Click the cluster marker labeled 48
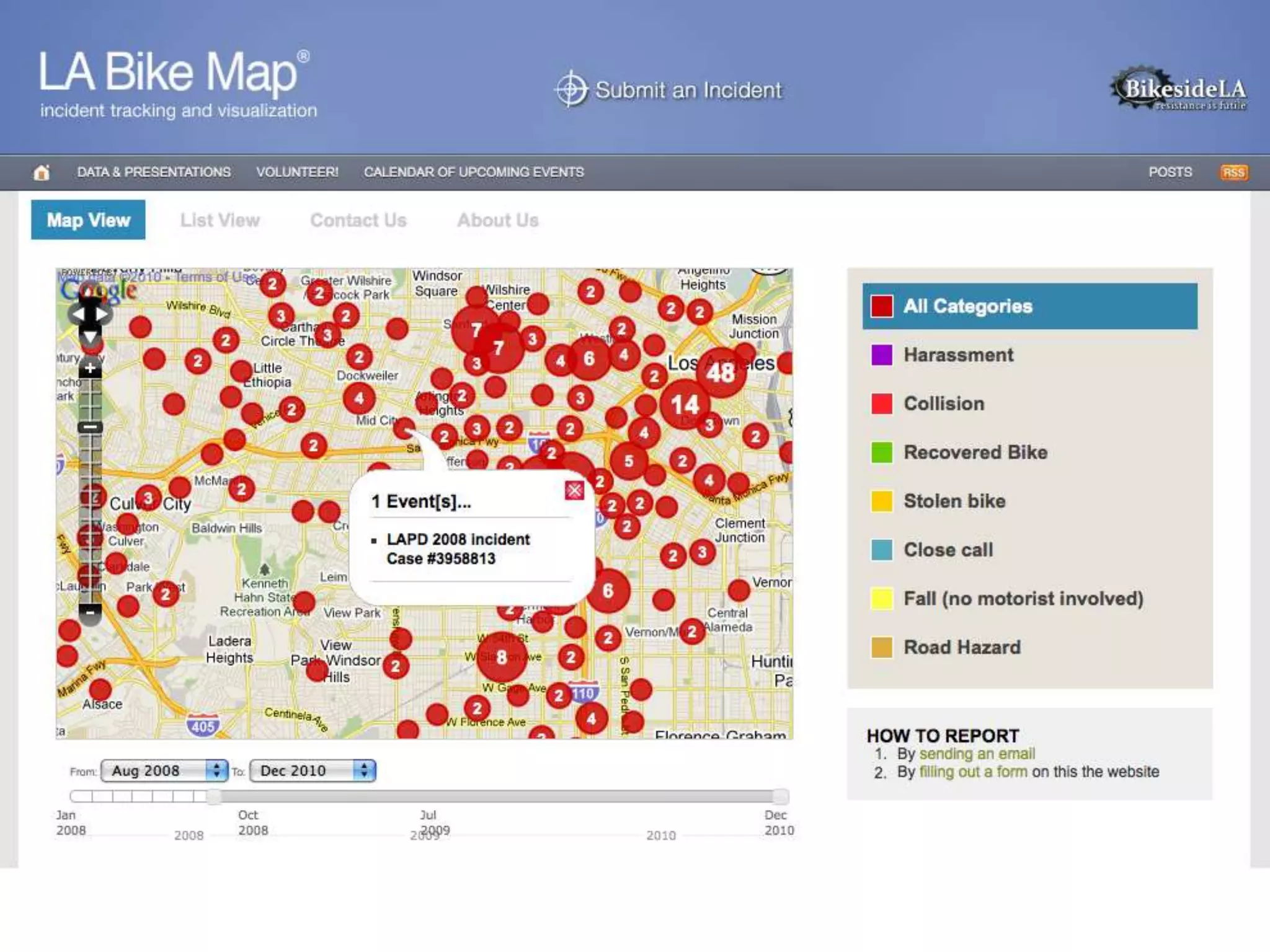Viewport: 1270px width, 952px height. click(x=721, y=373)
